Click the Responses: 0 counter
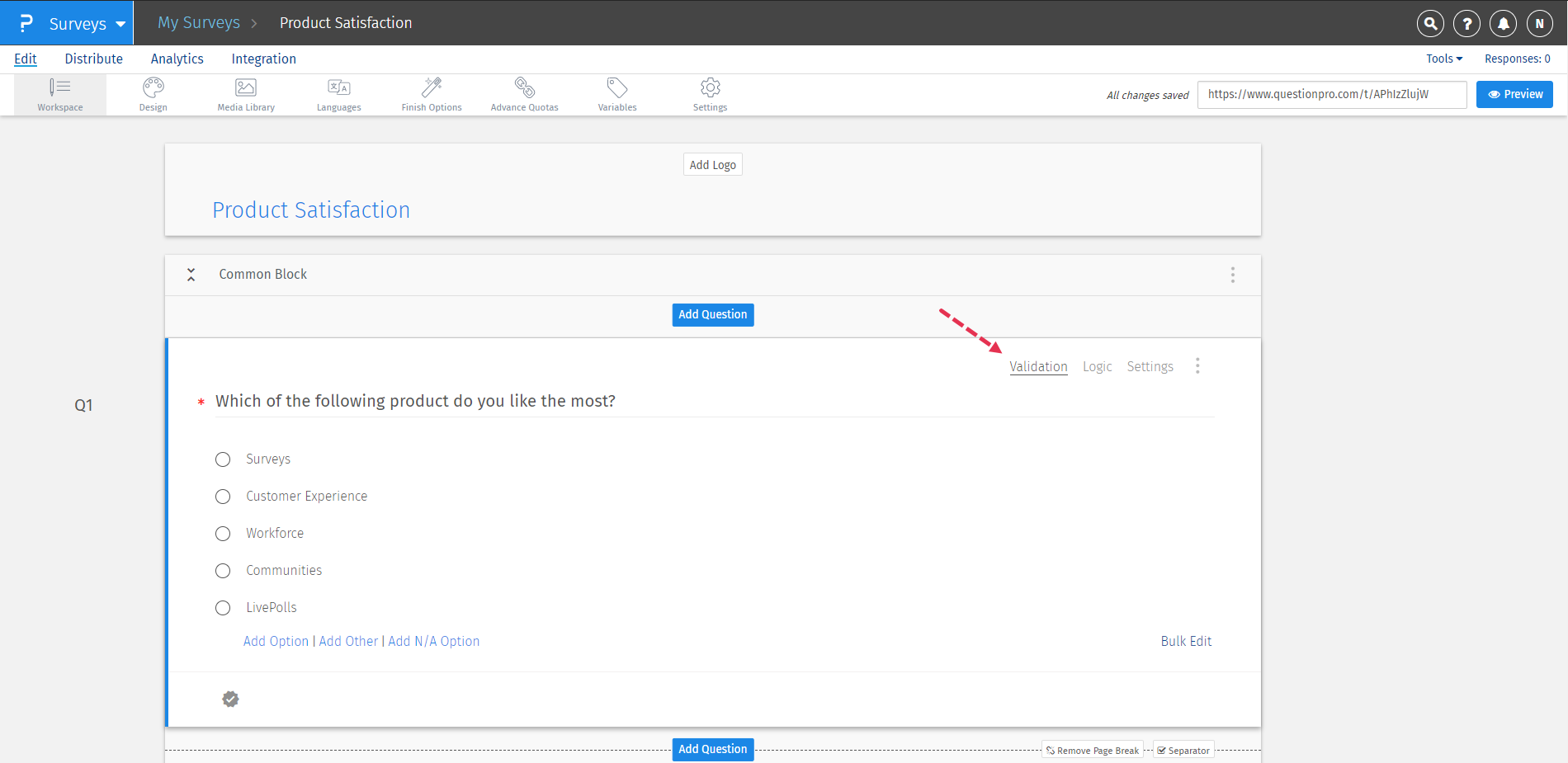 (1518, 59)
